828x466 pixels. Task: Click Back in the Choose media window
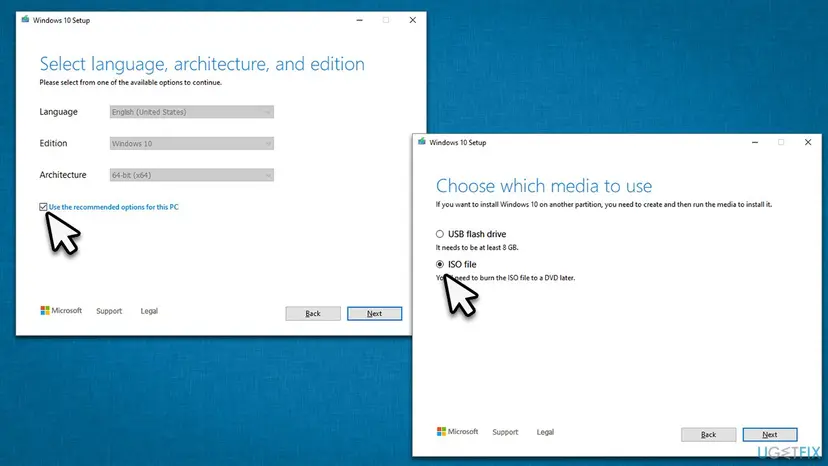(708, 434)
